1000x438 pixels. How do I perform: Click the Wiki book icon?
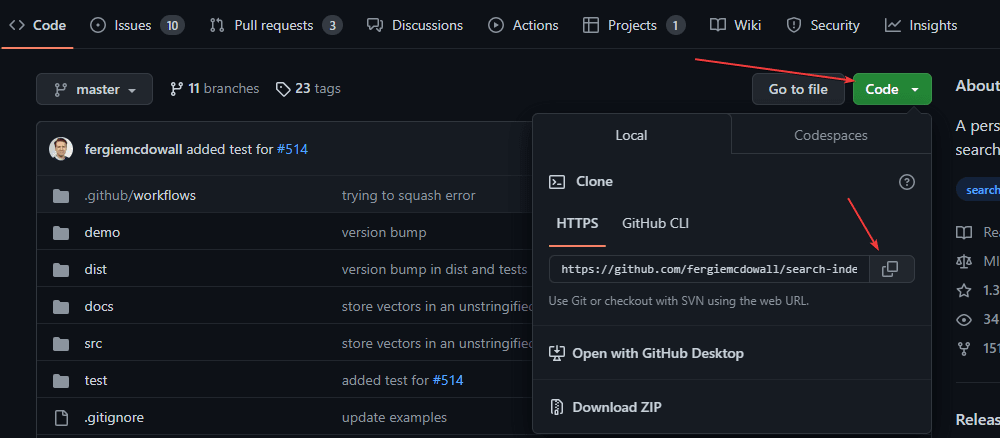(718, 26)
